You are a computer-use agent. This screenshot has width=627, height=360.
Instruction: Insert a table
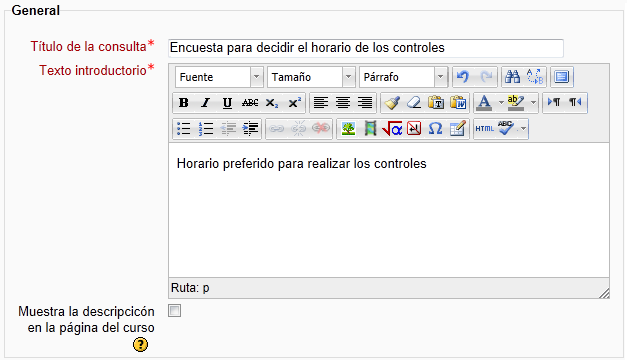(457, 129)
